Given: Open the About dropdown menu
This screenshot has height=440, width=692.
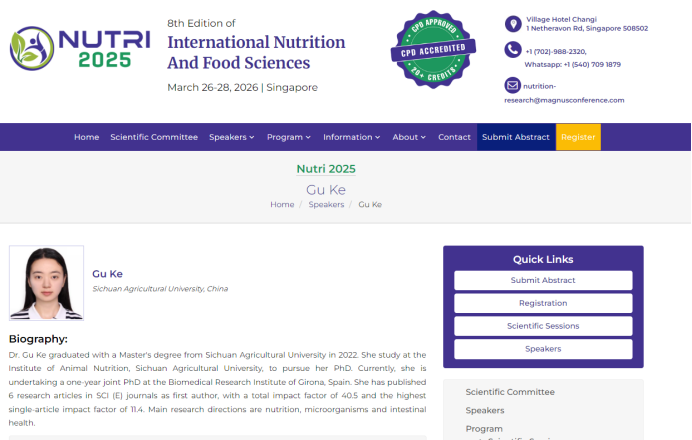Looking at the screenshot, I should coord(409,137).
